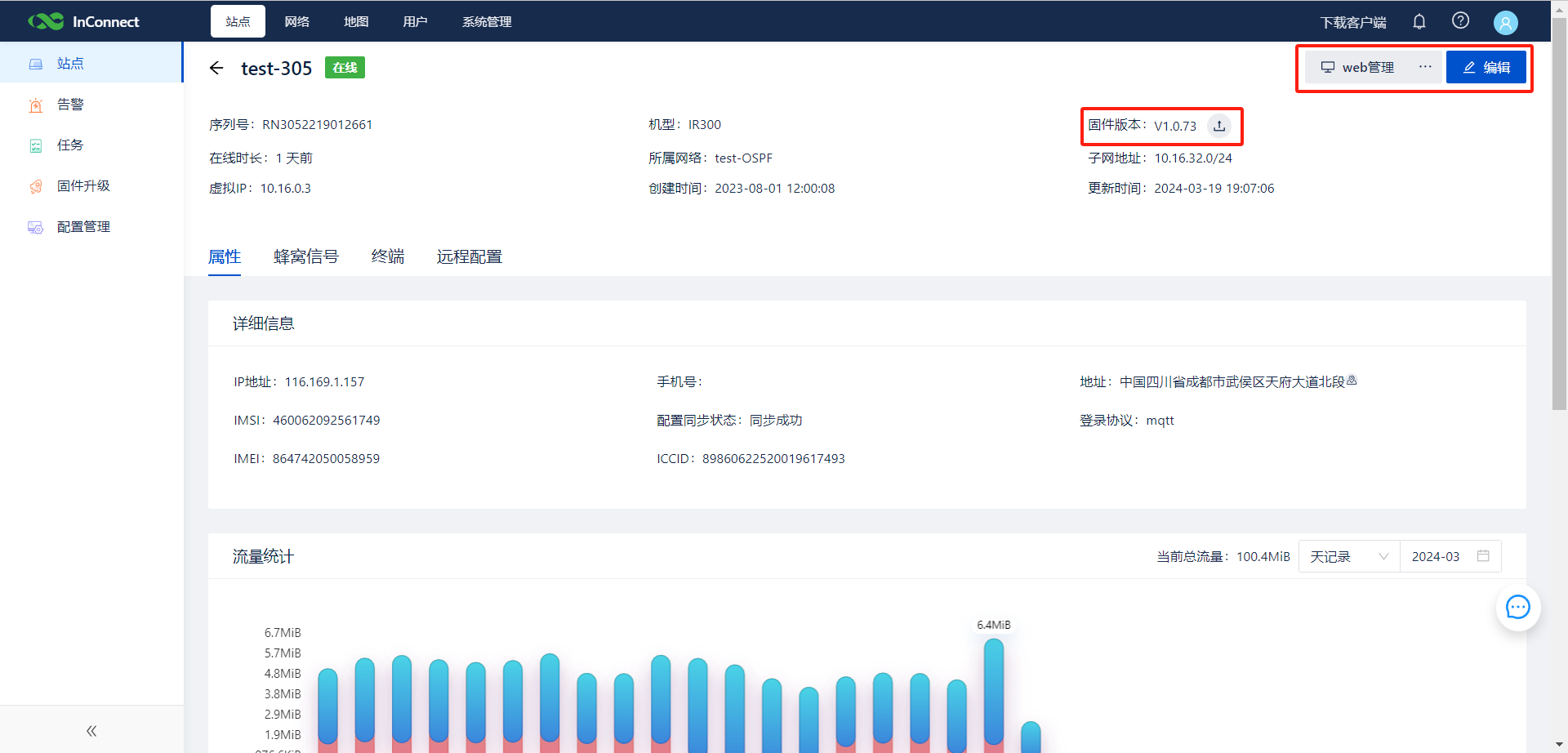Open the help question mark icon
The width and height of the screenshot is (1568, 753).
click(1461, 20)
